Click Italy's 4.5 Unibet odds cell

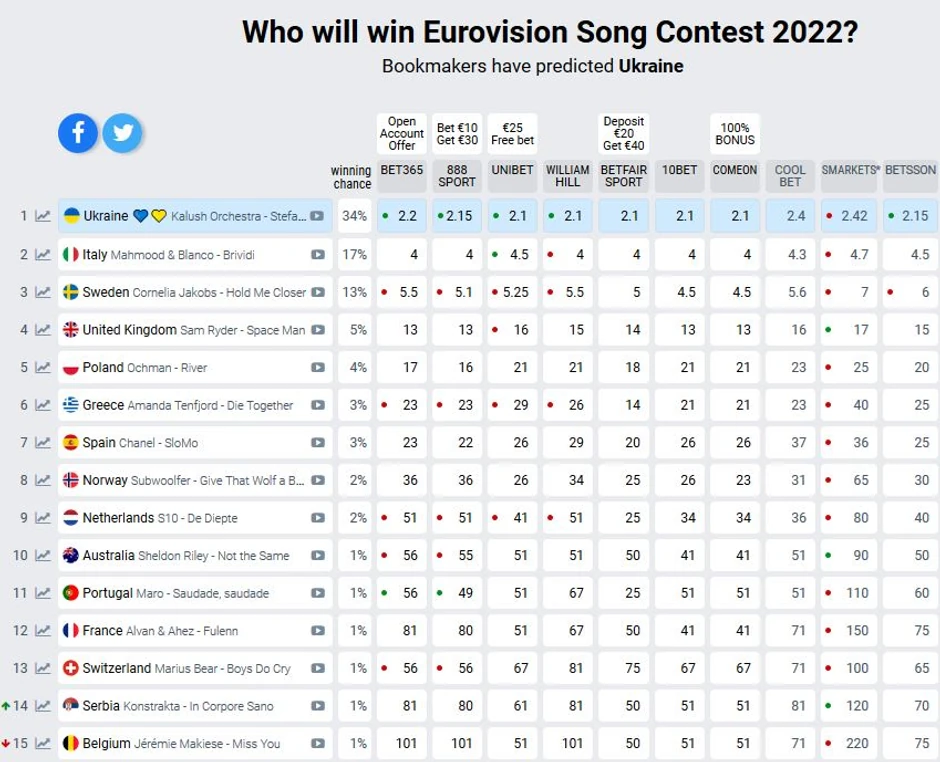tap(512, 255)
